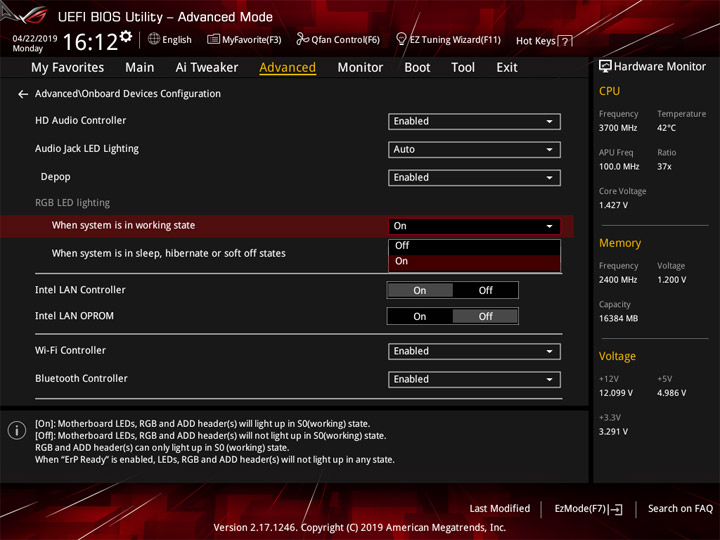Viewport: 720px width, 540px height.
Task: Click the Voltage heading in Hardware Monitor
Action: pos(617,356)
